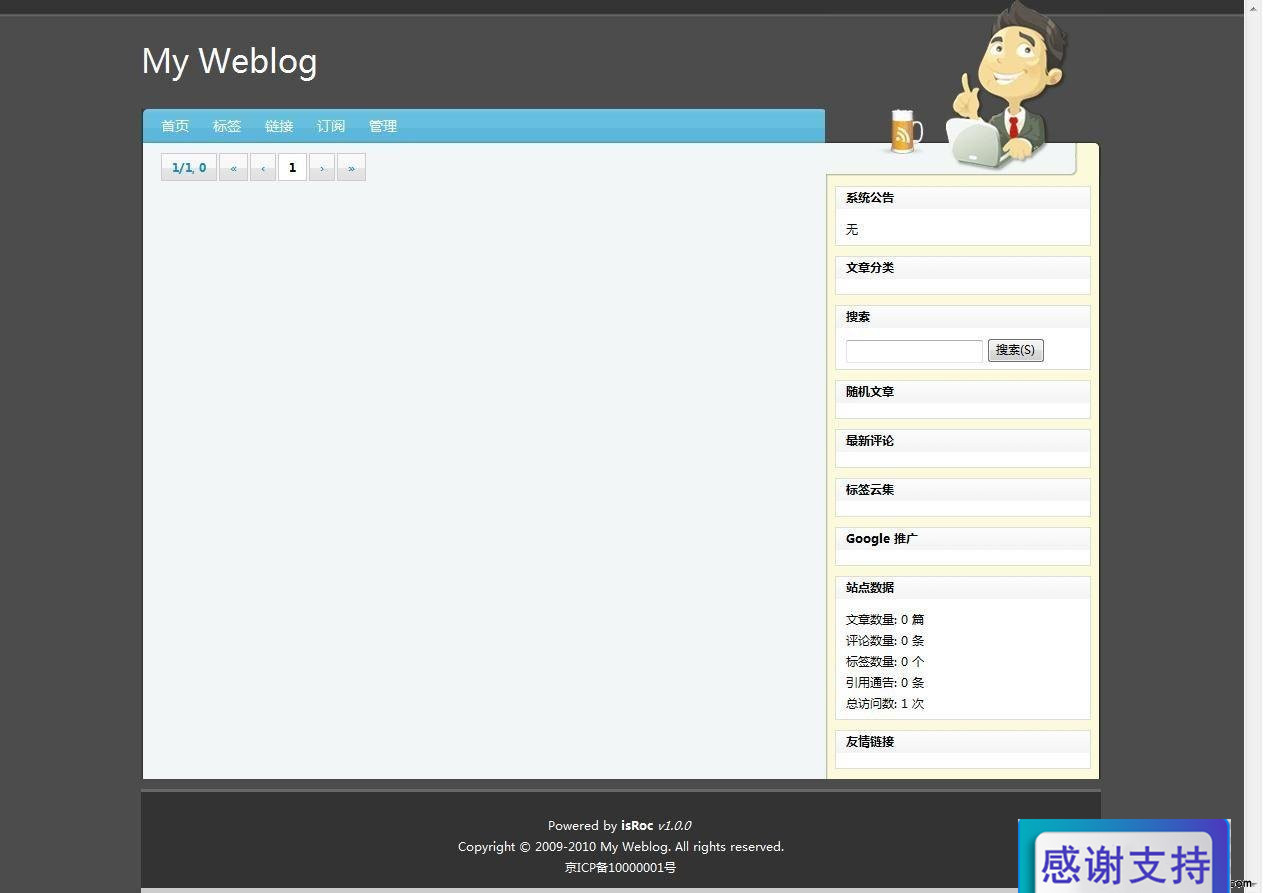Select page number 1 in pagination
The height and width of the screenshot is (893, 1263).
click(292, 167)
